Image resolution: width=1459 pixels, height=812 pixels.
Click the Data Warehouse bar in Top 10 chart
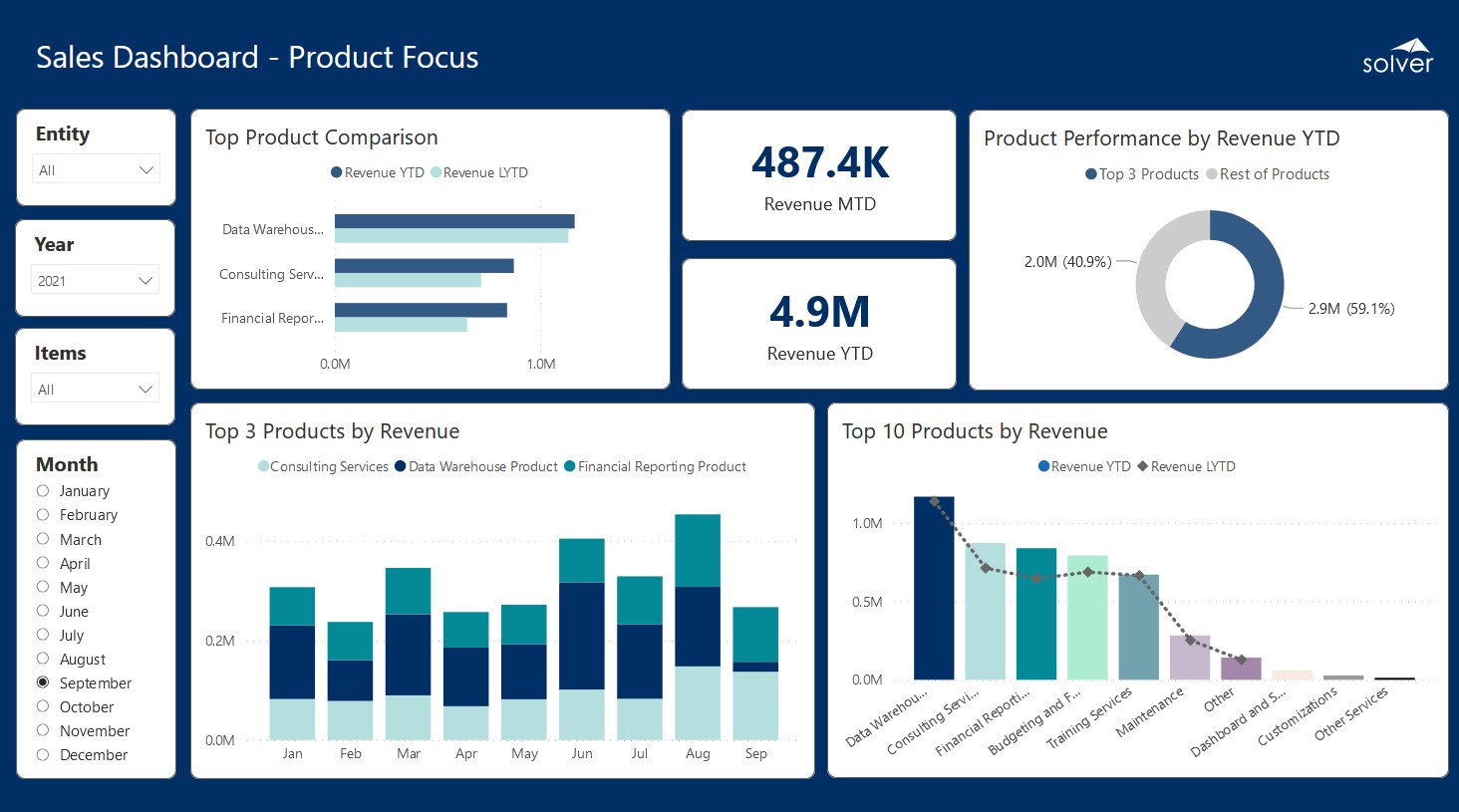click(934, 588)
